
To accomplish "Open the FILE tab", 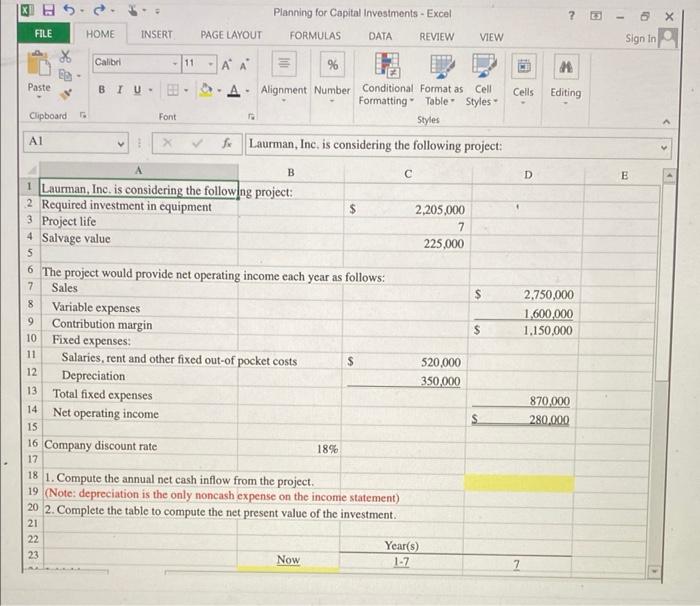I will point(43,33).
